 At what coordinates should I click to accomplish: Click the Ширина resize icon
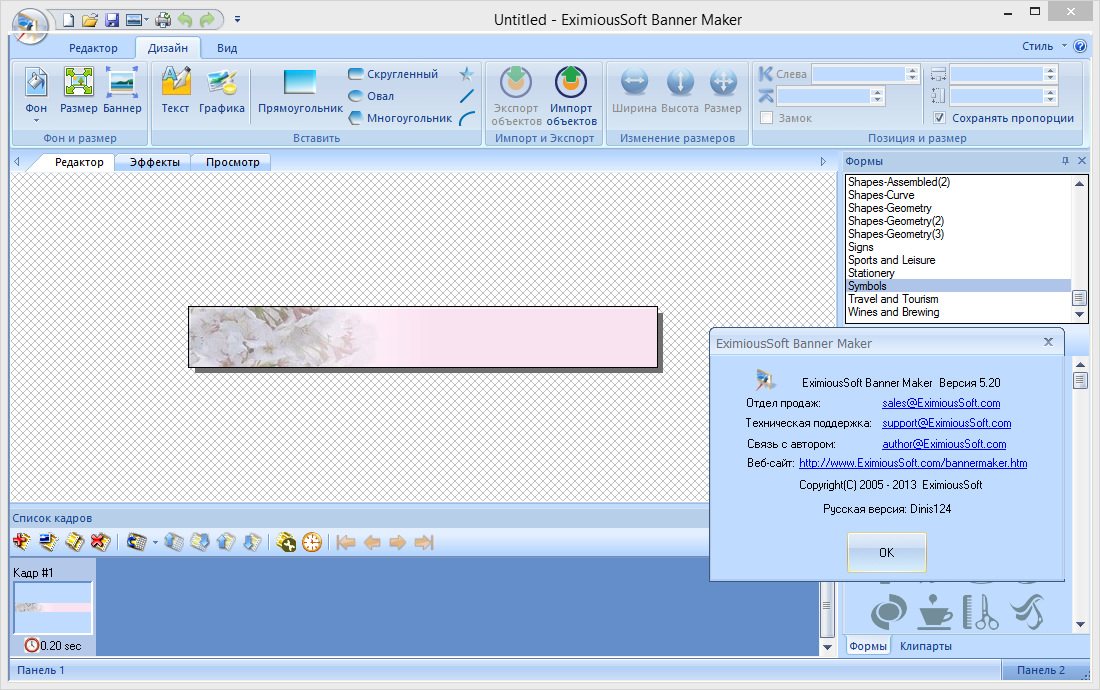[634, 90]
